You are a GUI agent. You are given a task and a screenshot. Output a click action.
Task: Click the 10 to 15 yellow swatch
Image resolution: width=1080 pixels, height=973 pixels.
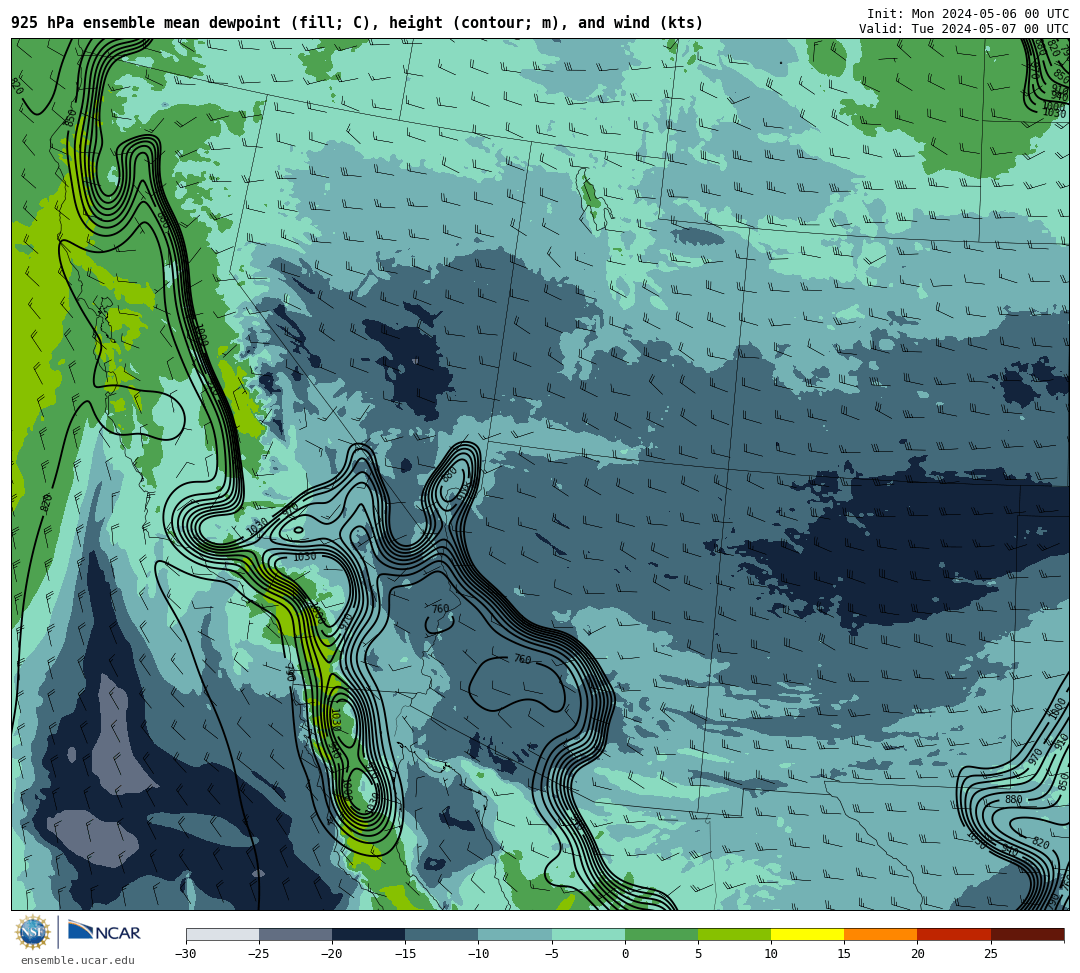[807, 934]
